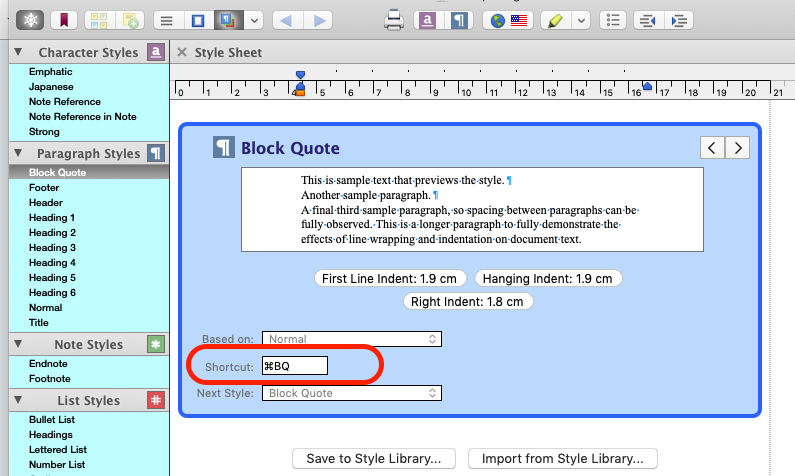Show previous style with left chevron

[712, 148]
